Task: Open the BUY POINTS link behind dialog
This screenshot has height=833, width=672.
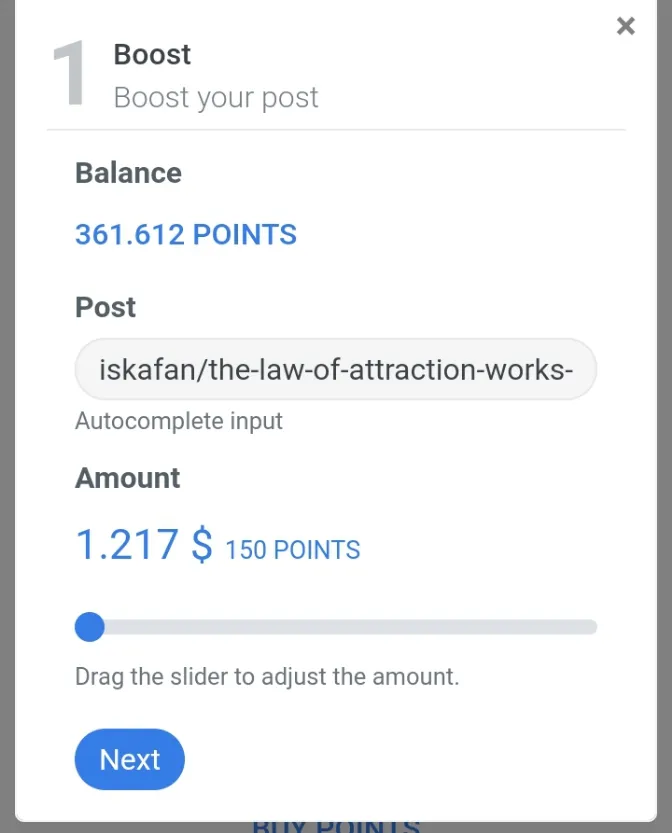Action: [x=336, y=827]
